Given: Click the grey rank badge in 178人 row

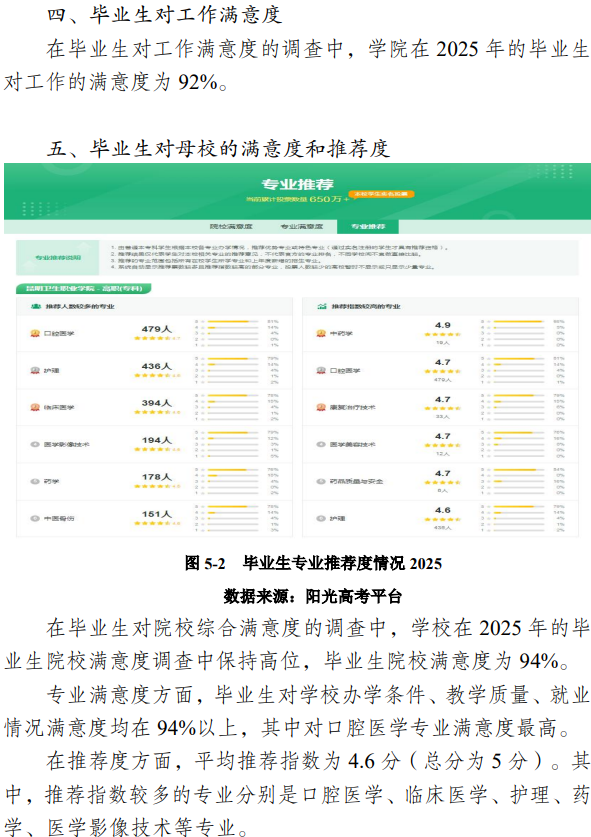Looking at the screenshot, I should [35, 481].
